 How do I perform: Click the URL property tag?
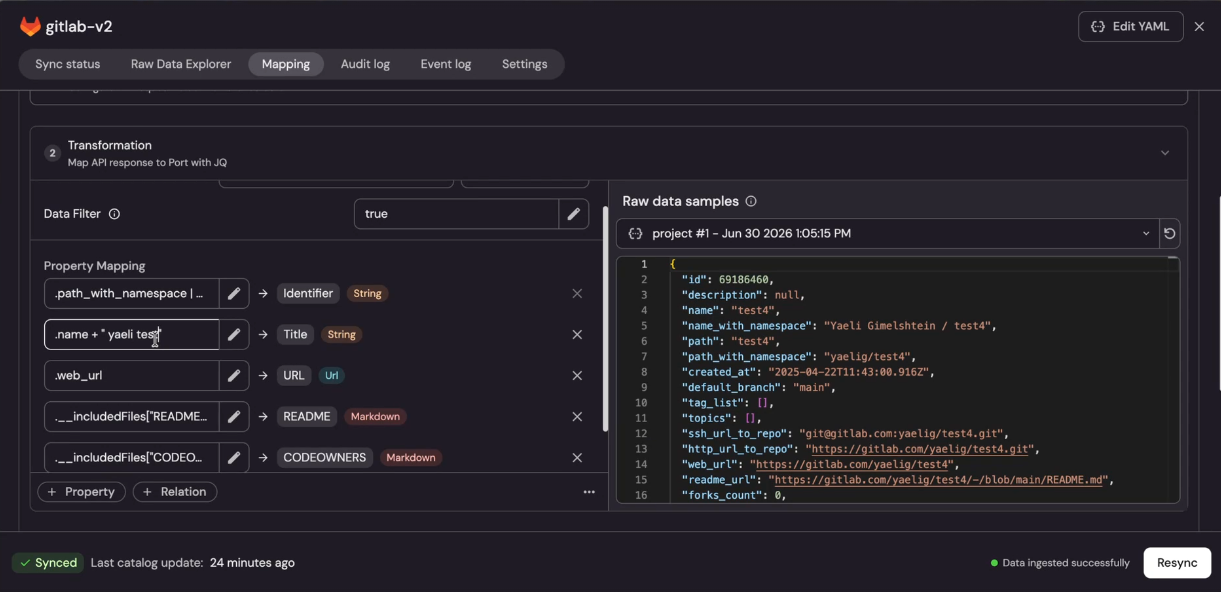[294, 376]
